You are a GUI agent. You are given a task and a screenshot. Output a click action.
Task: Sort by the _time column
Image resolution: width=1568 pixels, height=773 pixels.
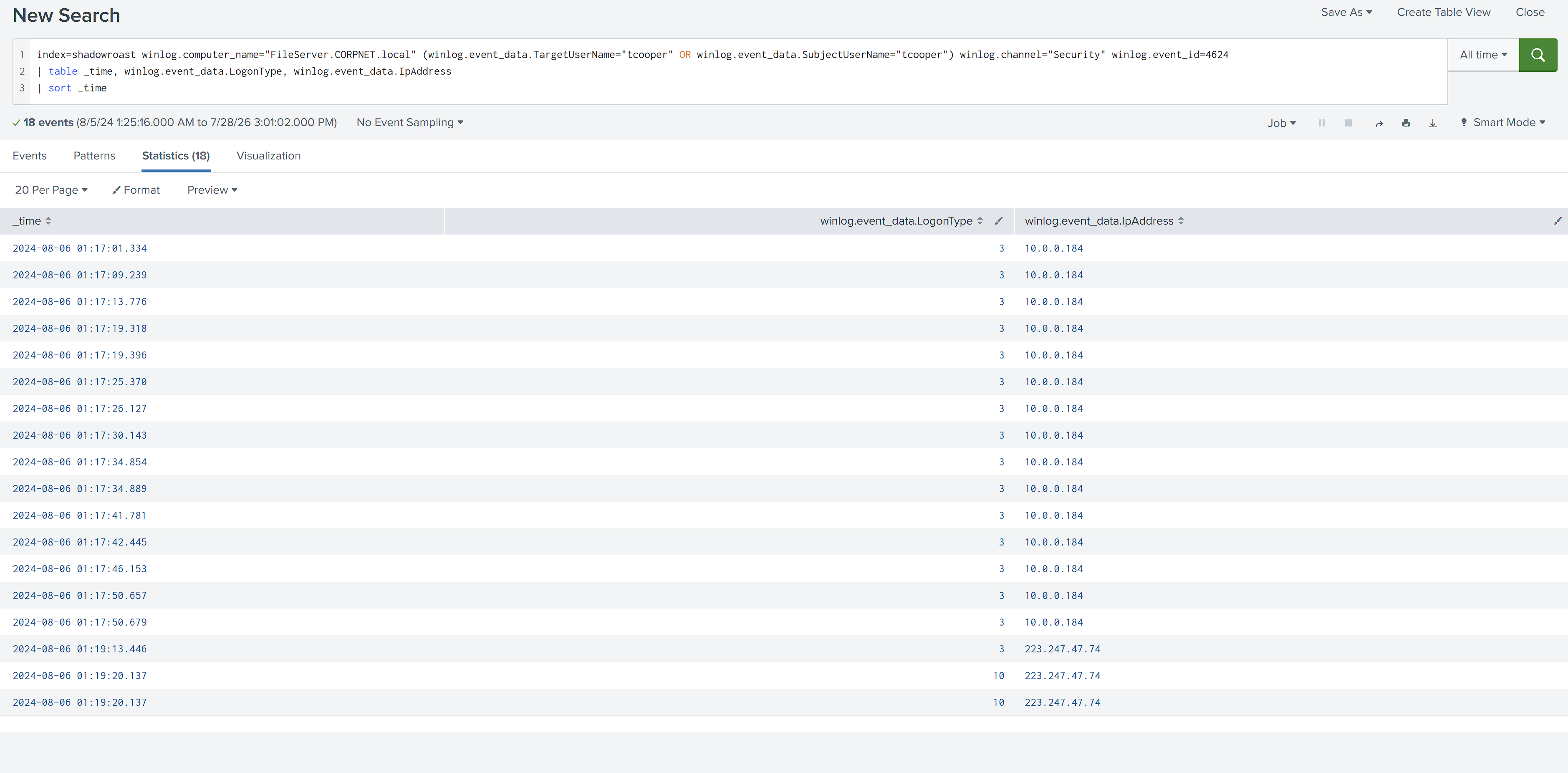point(32,221)
